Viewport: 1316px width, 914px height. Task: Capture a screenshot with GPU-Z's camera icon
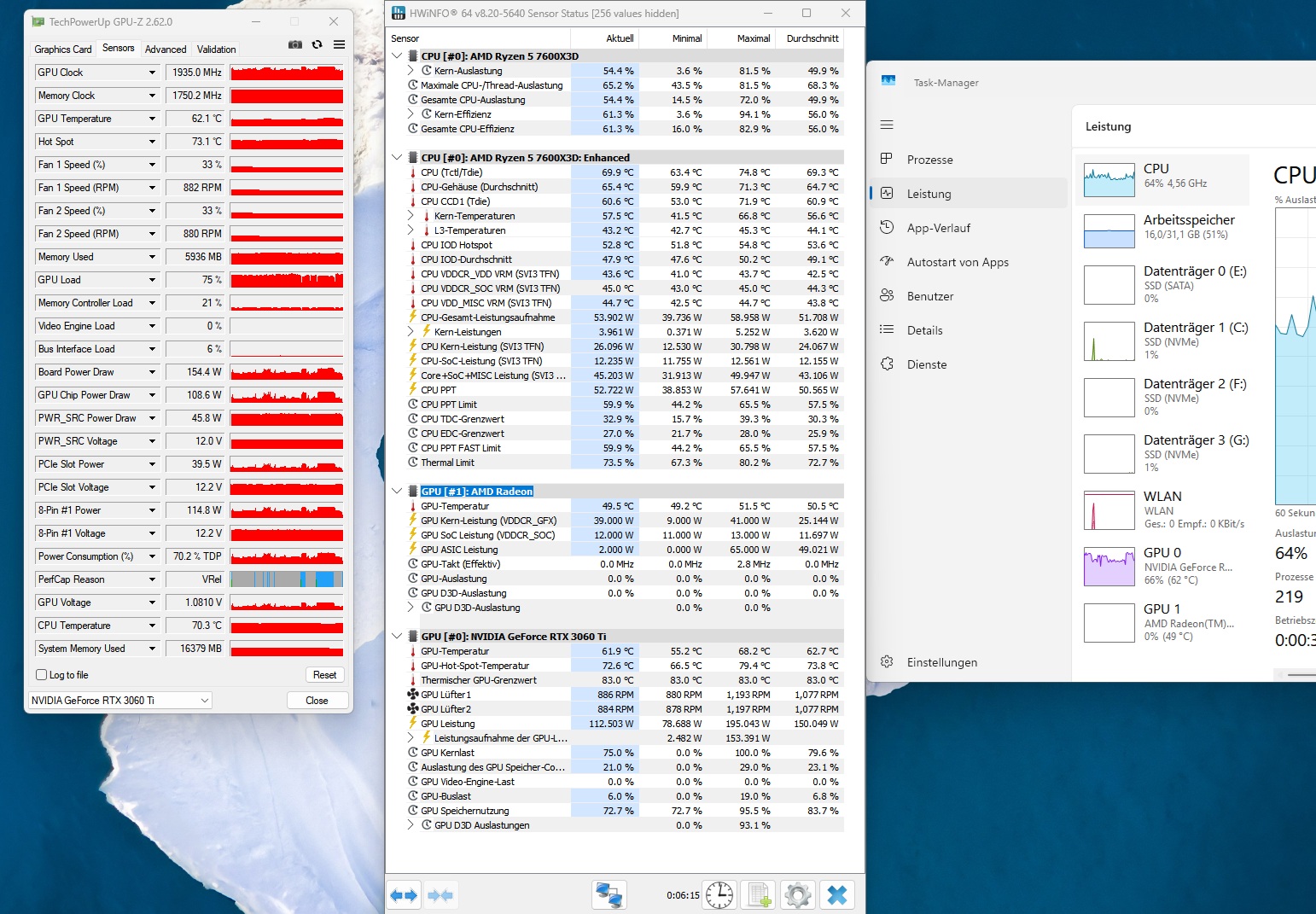coord(295,44)
